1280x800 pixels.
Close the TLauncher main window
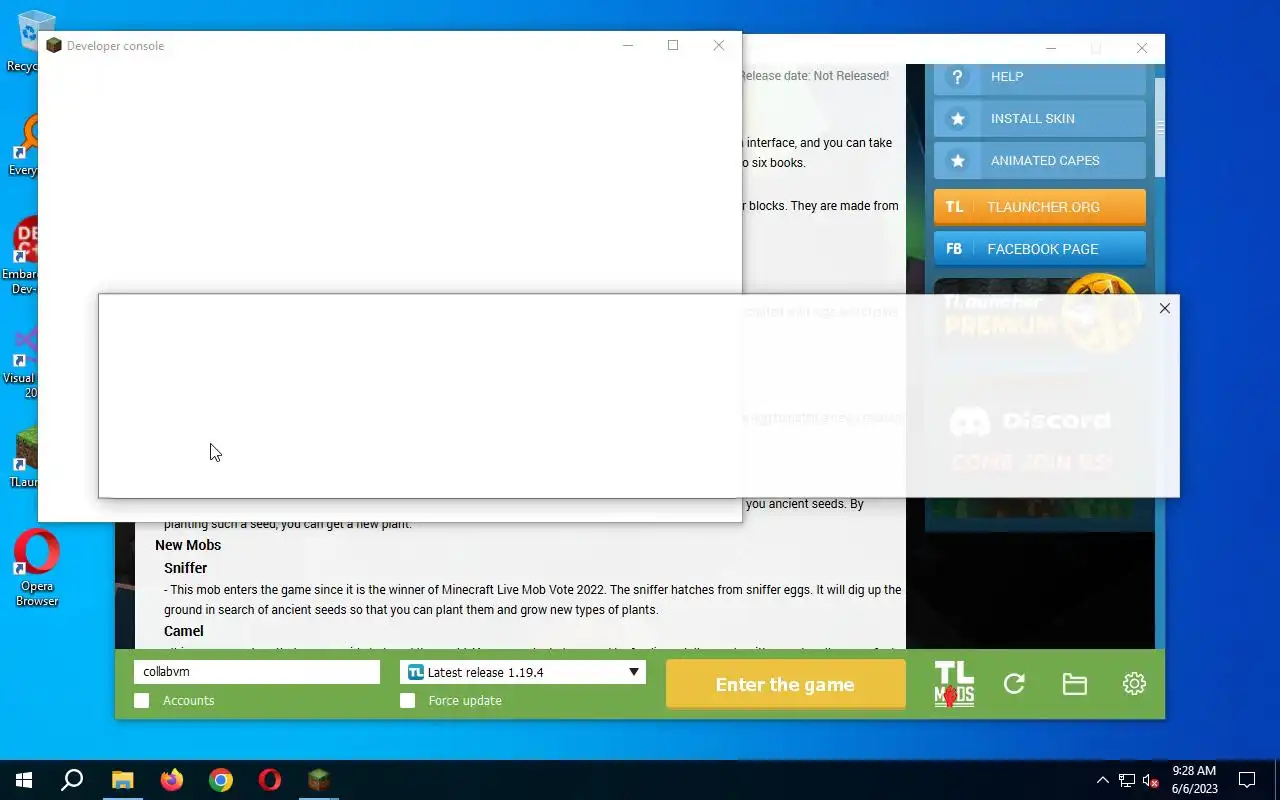click(x=1142, y=48)
